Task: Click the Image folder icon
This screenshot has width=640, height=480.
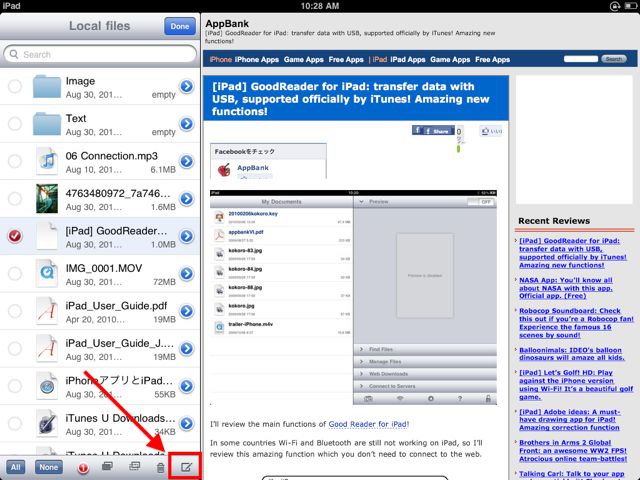Action: coord(47,86)
